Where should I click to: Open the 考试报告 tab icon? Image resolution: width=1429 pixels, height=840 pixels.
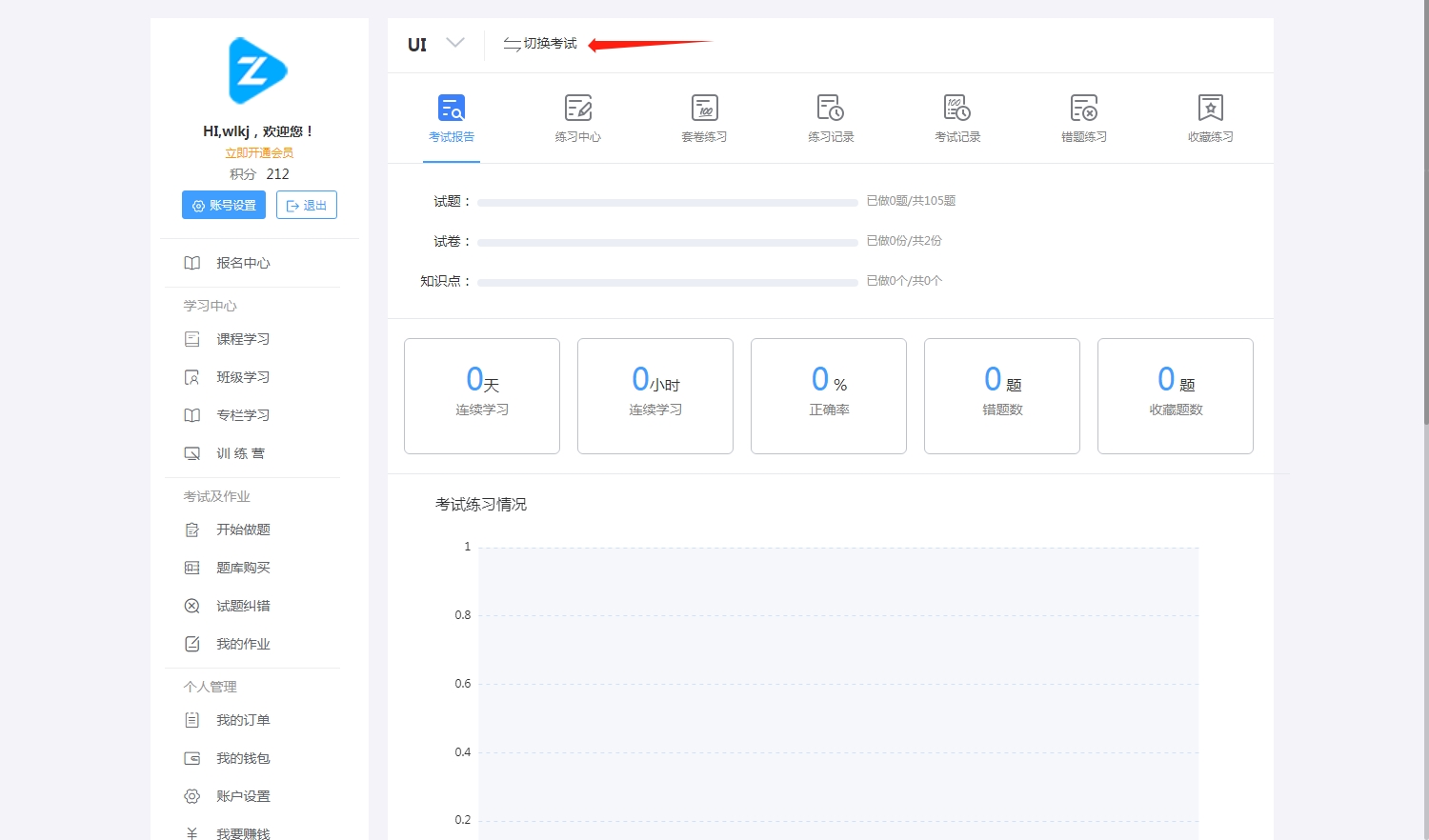tap(452, 108)
